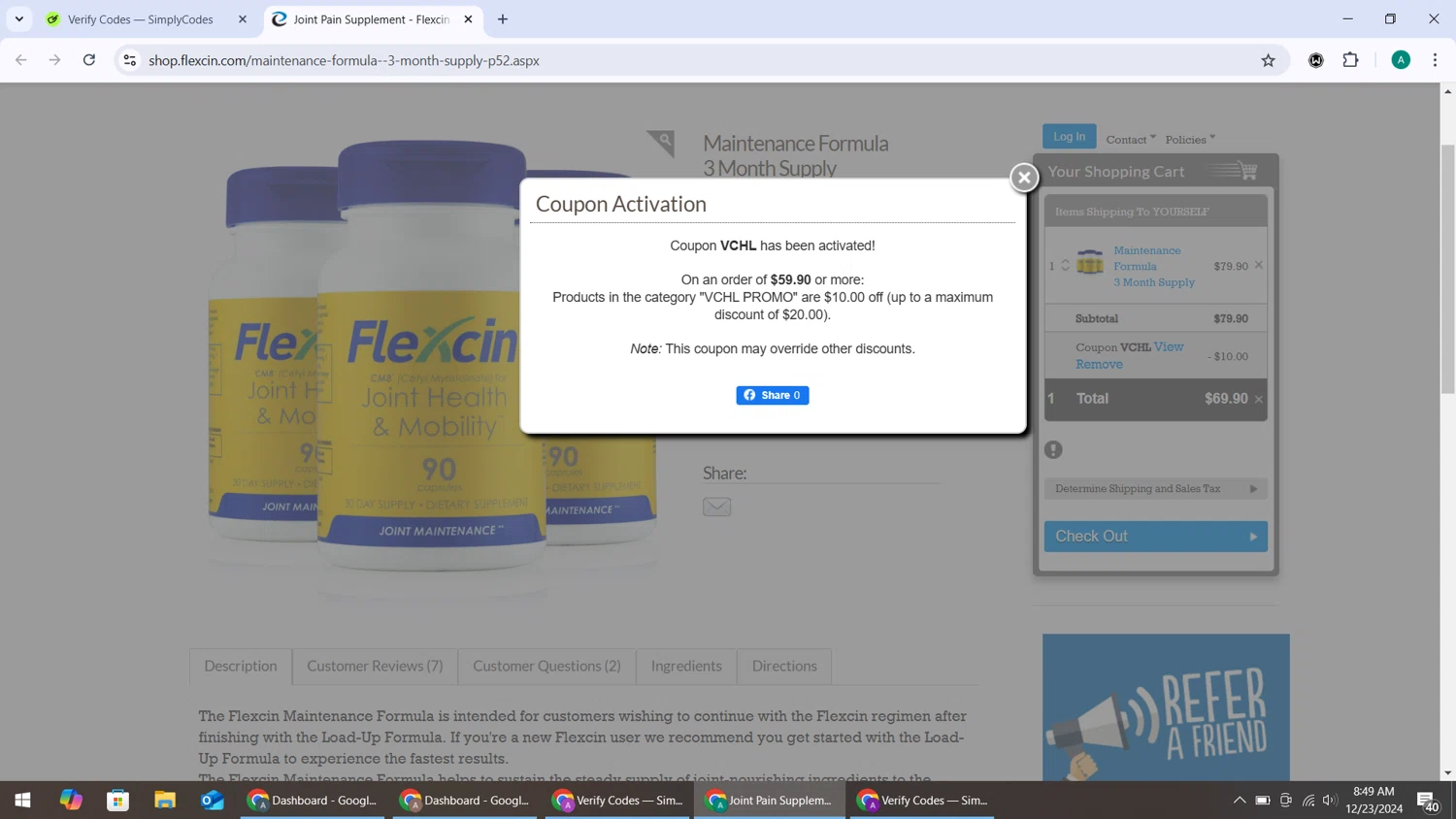Open the Contact dropdown menu
This screenshot has height=819, width=1456.
click(x=1131, y=140)
